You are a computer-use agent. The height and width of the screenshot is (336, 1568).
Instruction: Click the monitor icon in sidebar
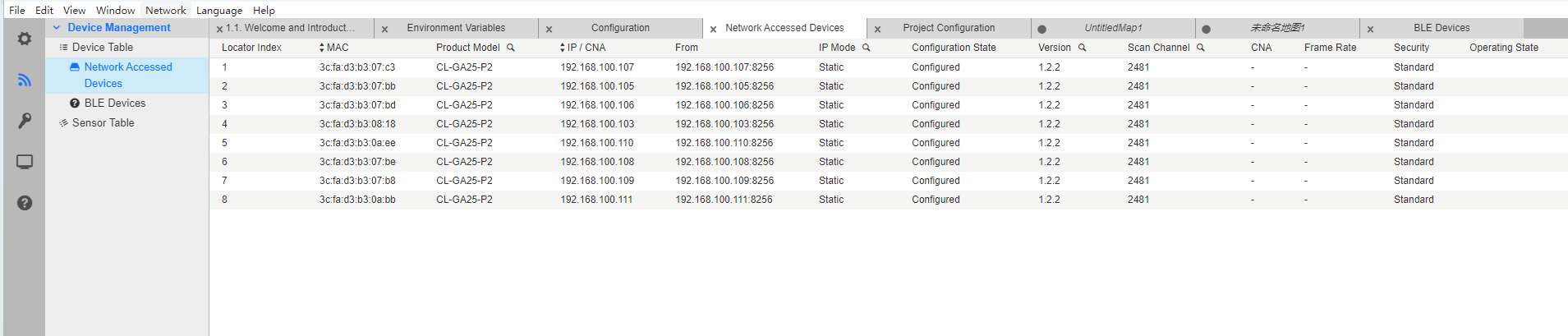(25, 162)
